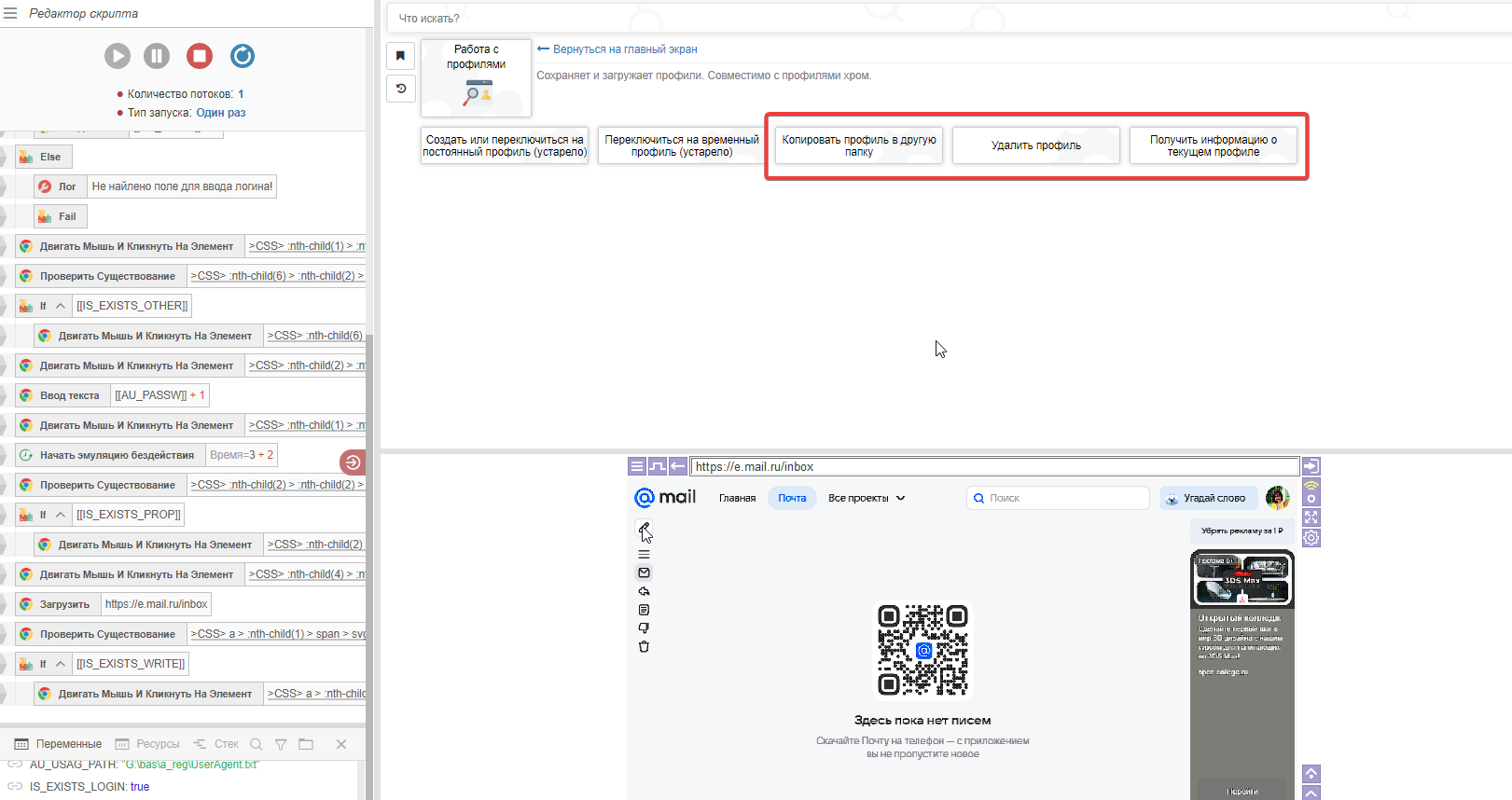Click the 'Удалить профиль' button

click(x=1035, y=145)
